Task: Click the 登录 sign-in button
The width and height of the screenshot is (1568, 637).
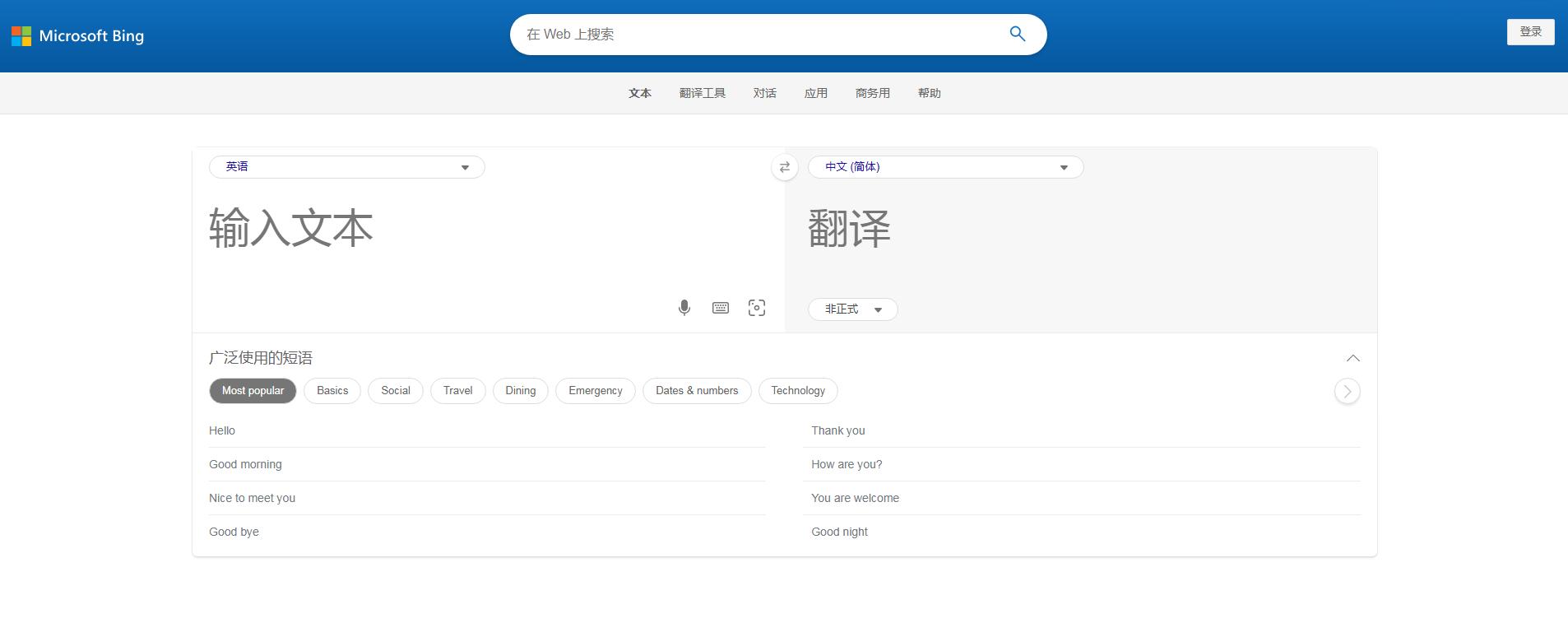Action: (1530, 32)
